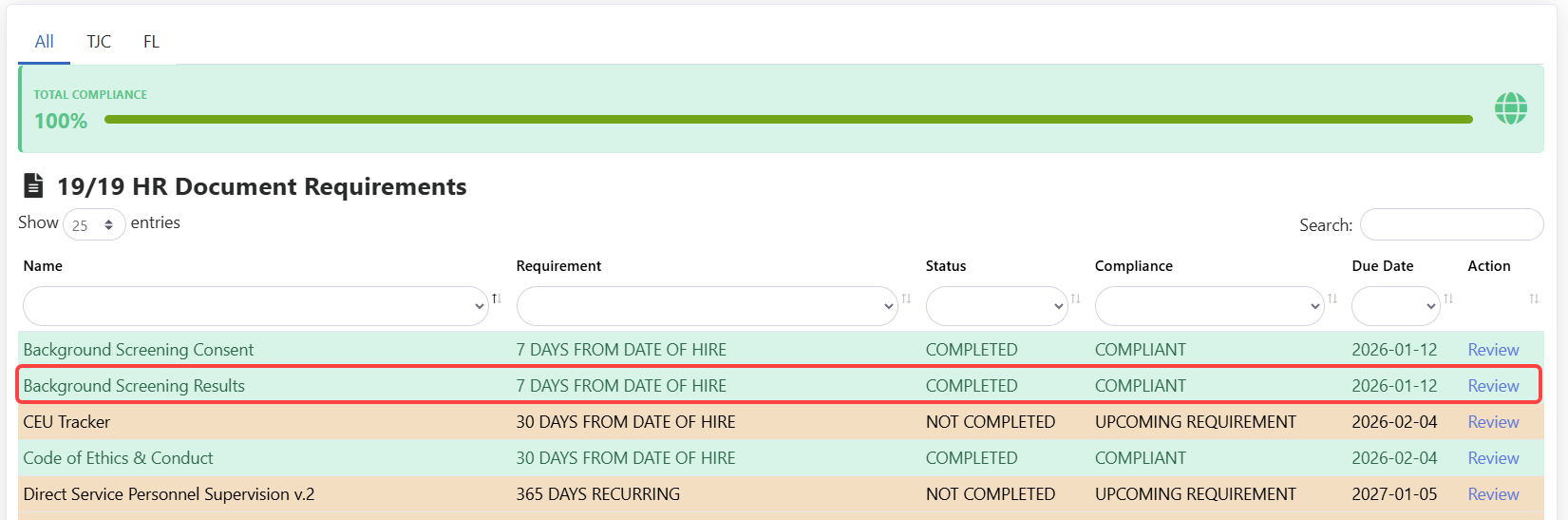The image size is (1568, 520).
Task: Sort the table by Name column
Action: click(496, 299)
